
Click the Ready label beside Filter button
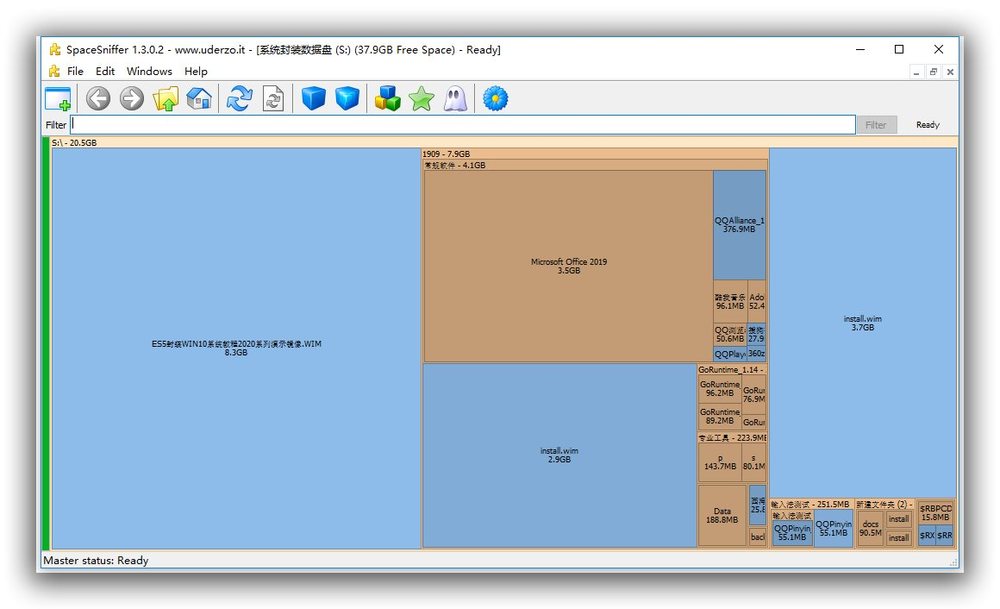pyautogui.click(x=928, y=125)
